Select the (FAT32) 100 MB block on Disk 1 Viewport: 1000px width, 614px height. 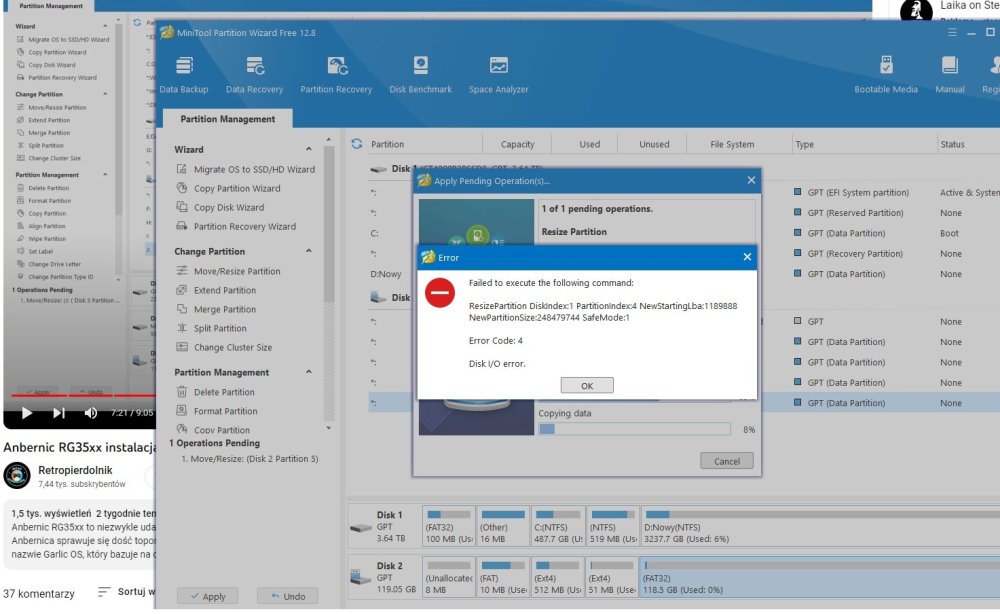coord(449,526)
